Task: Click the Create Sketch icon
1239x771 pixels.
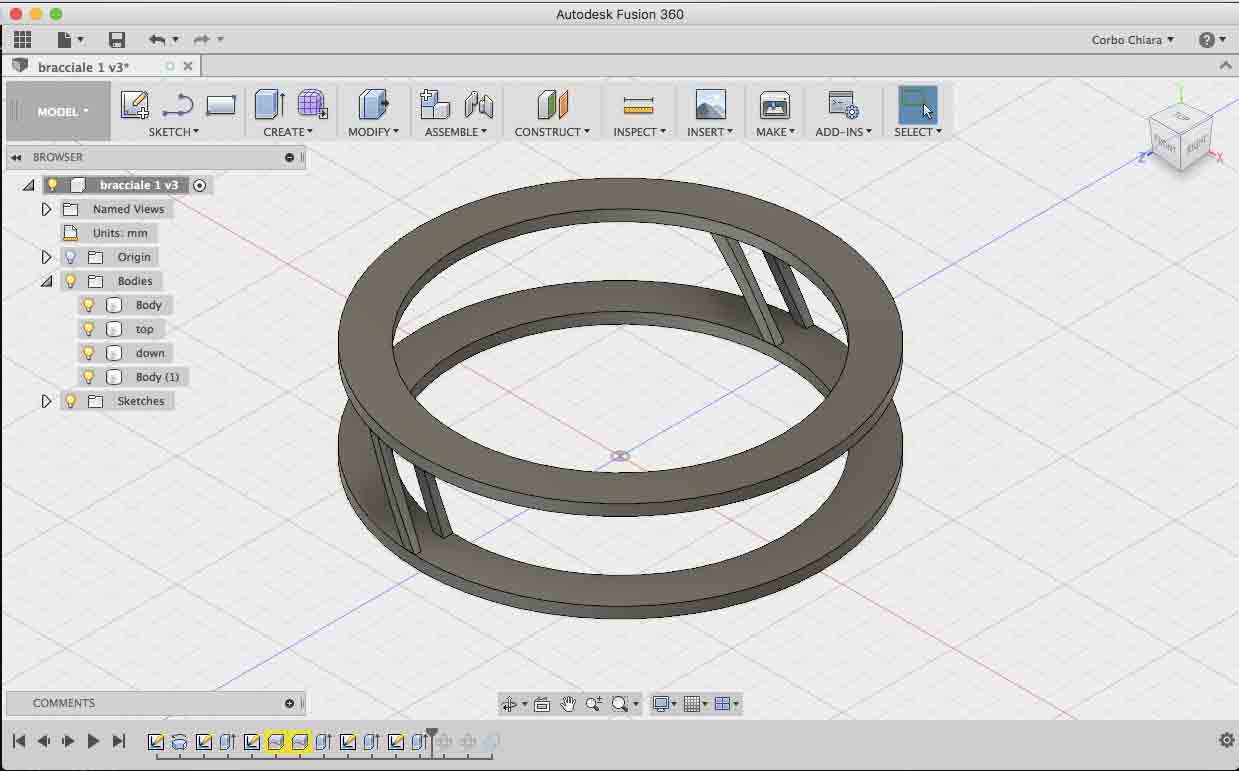Action: (x=134, y=104)
